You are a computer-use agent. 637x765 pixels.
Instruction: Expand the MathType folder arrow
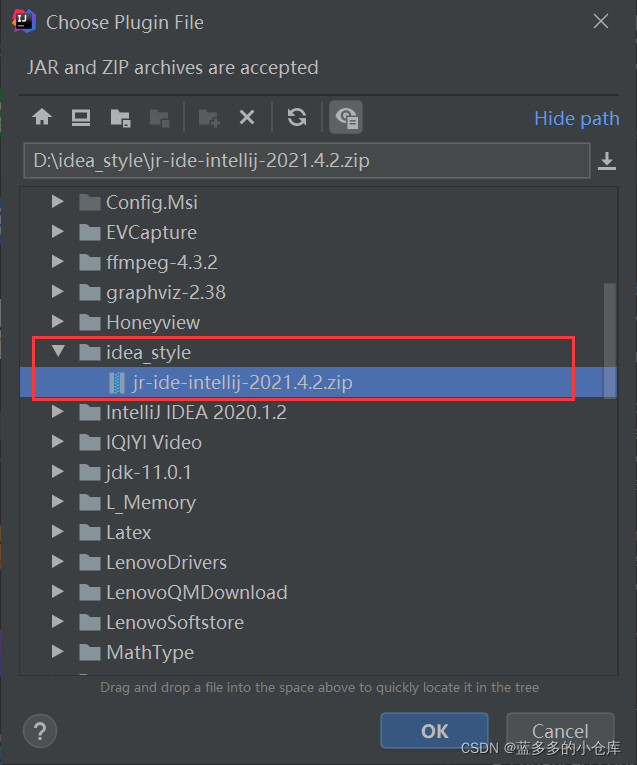58,652
